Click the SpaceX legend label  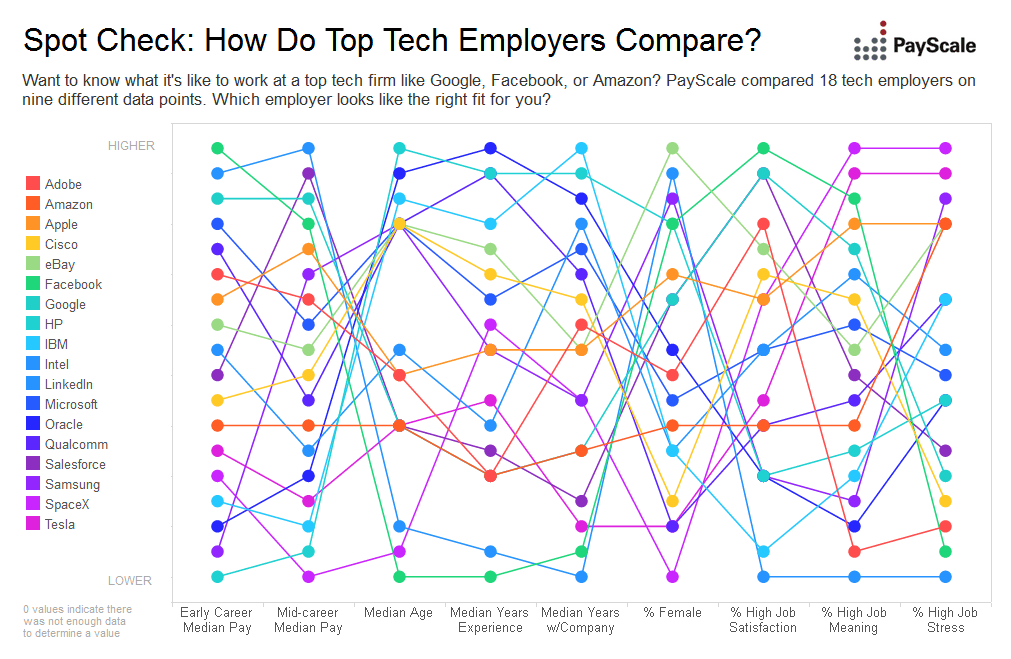point(67,504)
